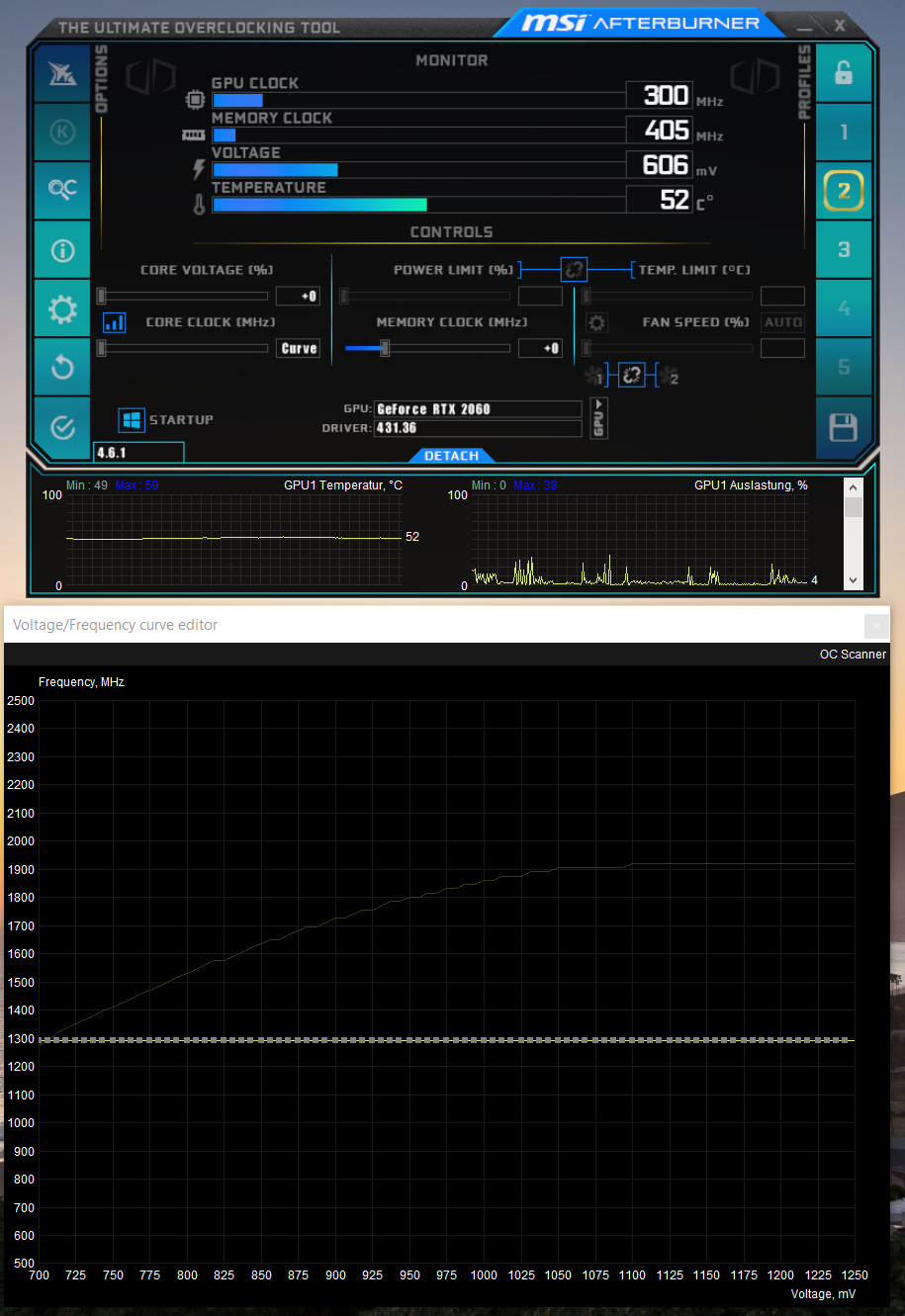Close the Afterburner window with X
905x1316 pixels.
click(x=840, y=25)
